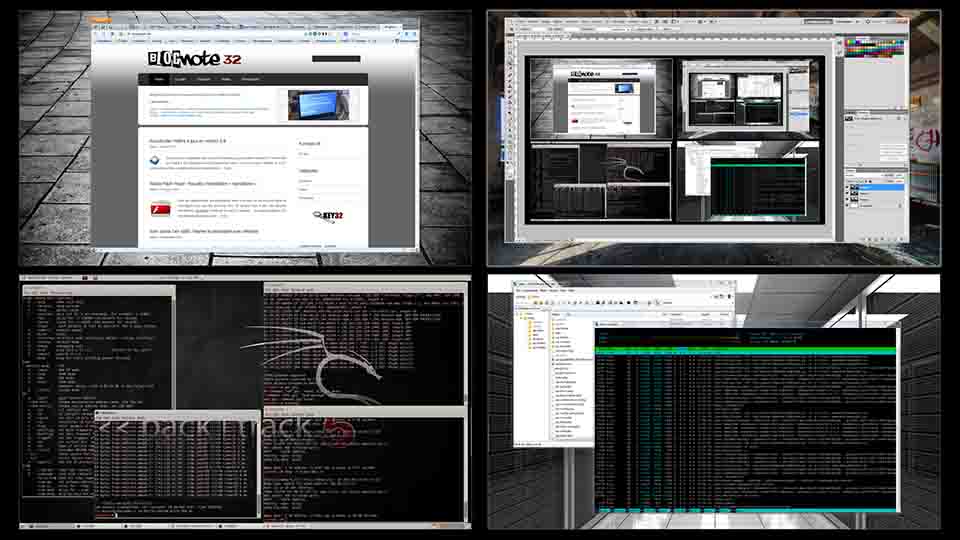Click the dark search field on the blog

(335, 59)
